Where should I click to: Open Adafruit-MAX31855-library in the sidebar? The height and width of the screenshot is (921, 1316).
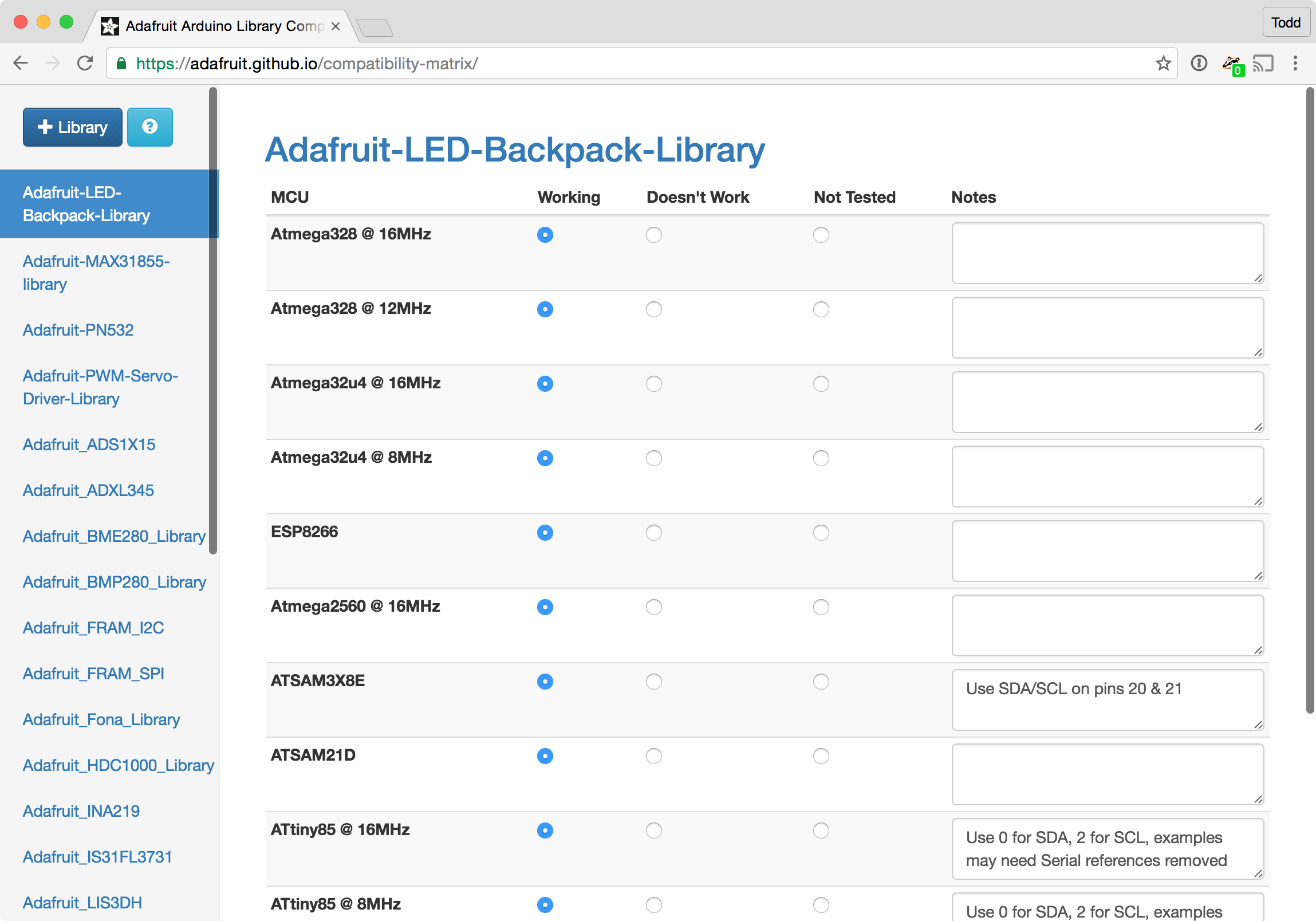point(96,273)
